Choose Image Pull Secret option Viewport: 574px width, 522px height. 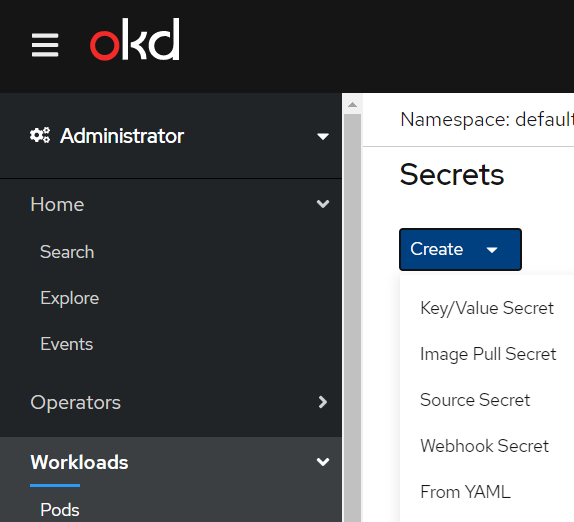pyautogui.click(x=488, y=354)
